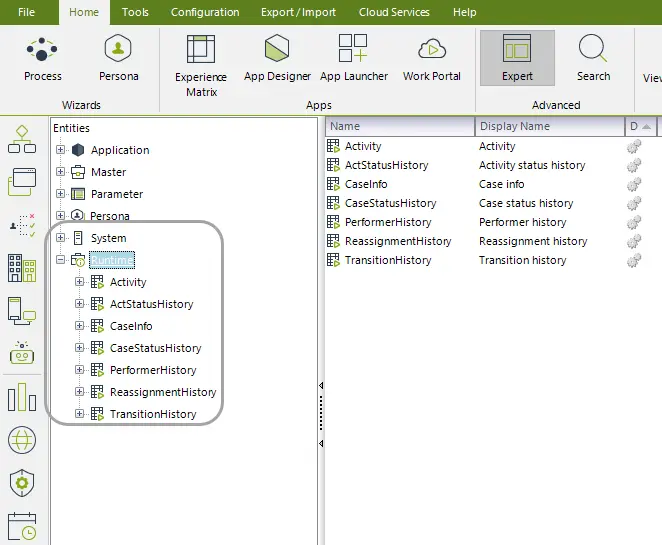Click gear icon in Activity row
The width and height of the screenshot is (662, 545).
[x=634, y=146]
